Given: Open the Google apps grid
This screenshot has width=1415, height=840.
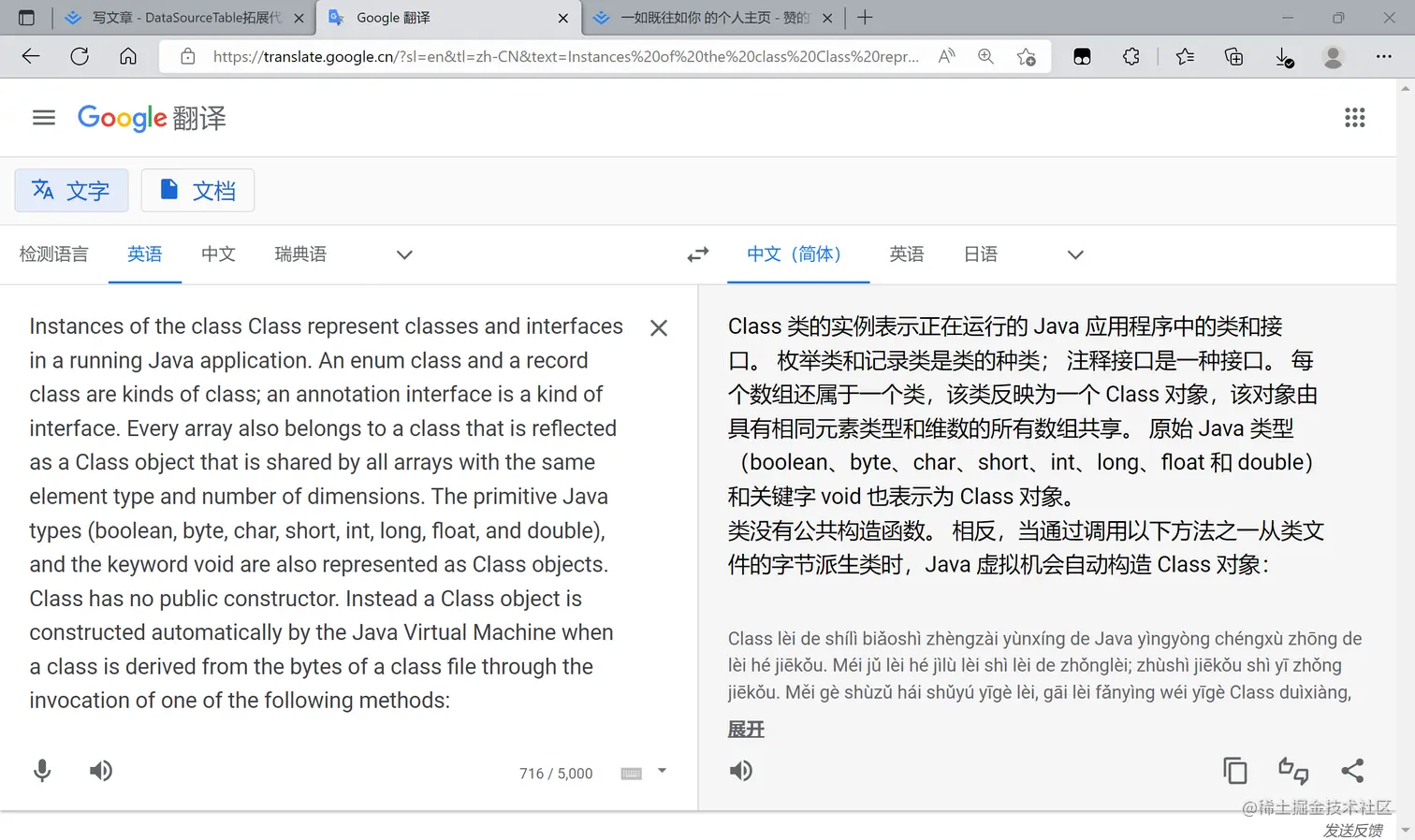Looking at the screenshot, I should click(x=1355, y=118).
